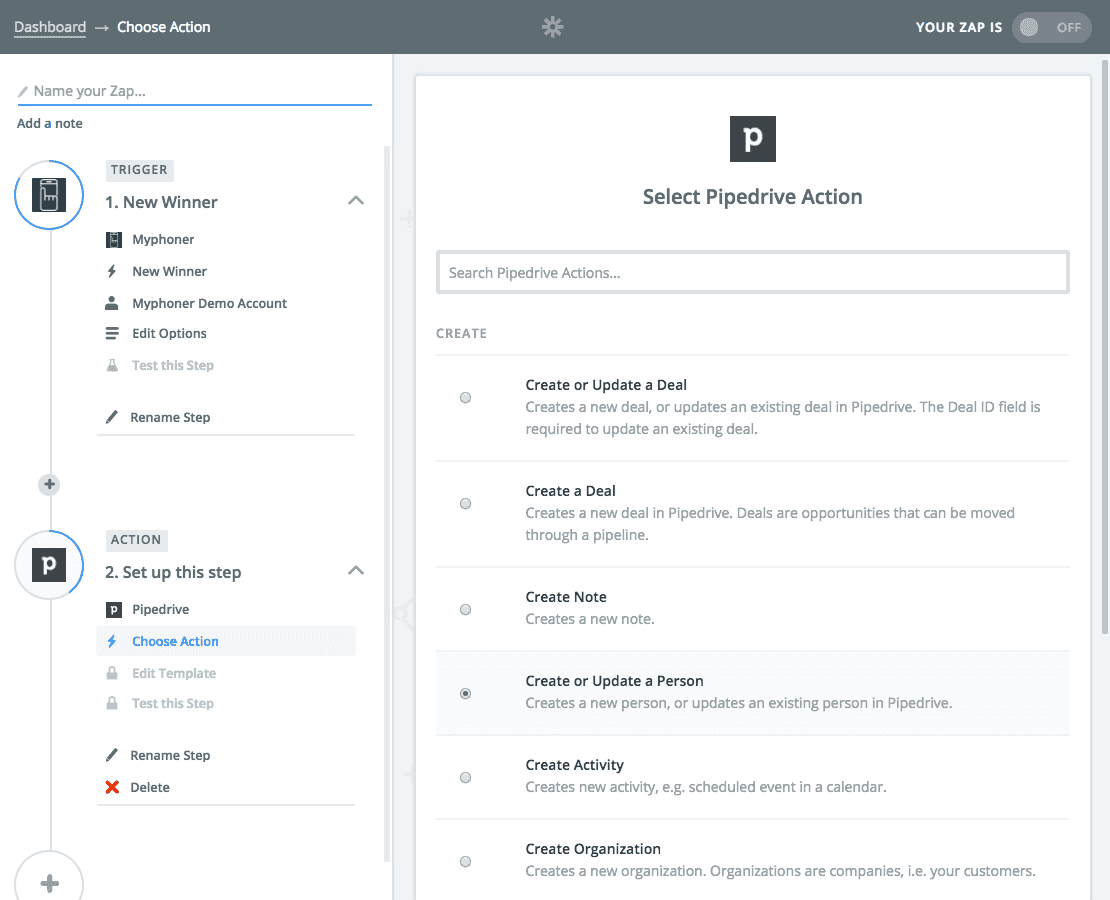Focus Search Pipedrive Actions field
The height and width of the screenshot is (900, 1110).
point(753,273)
